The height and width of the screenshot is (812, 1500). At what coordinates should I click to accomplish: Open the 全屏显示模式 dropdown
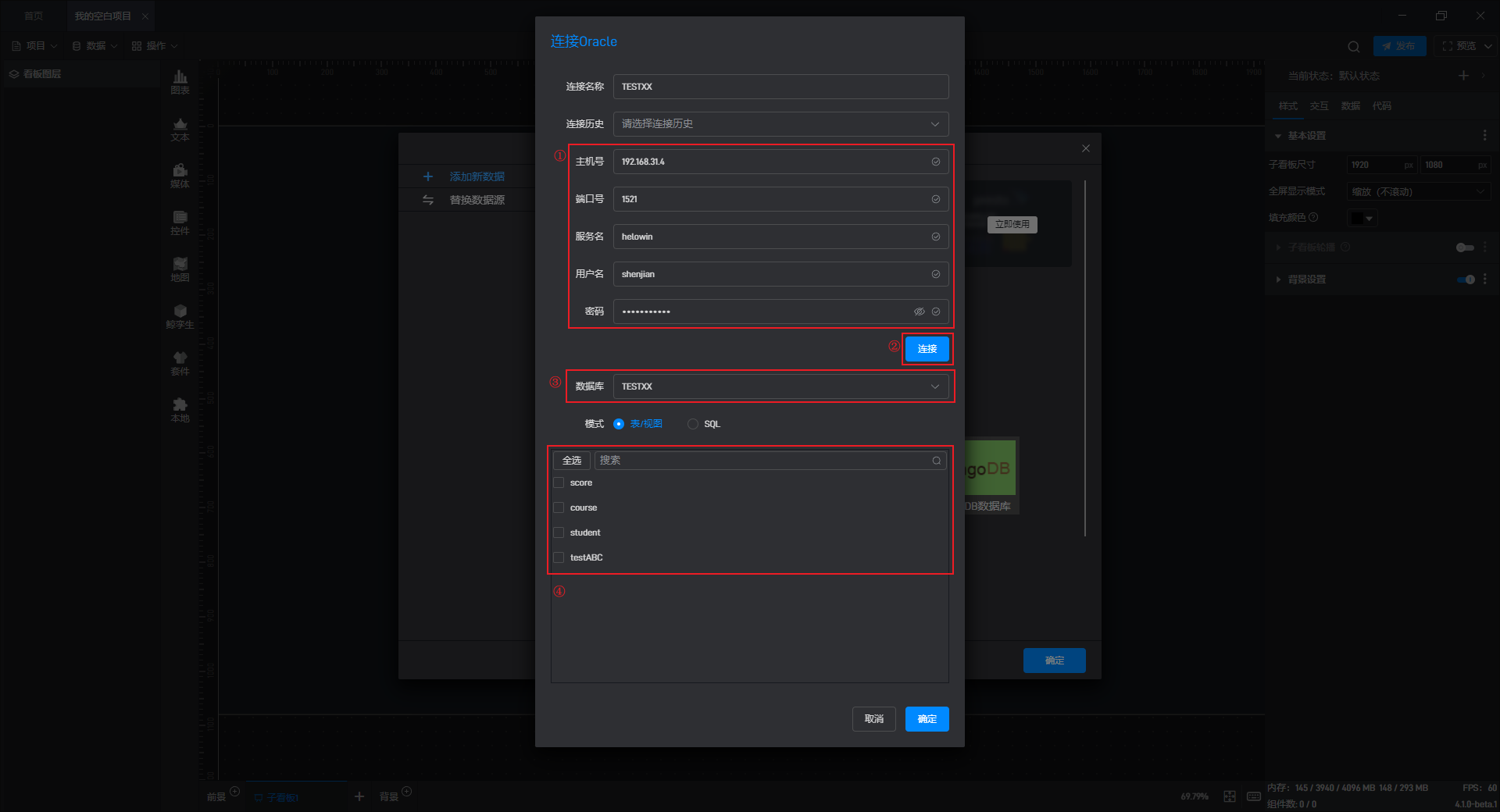click(1419, 191)
